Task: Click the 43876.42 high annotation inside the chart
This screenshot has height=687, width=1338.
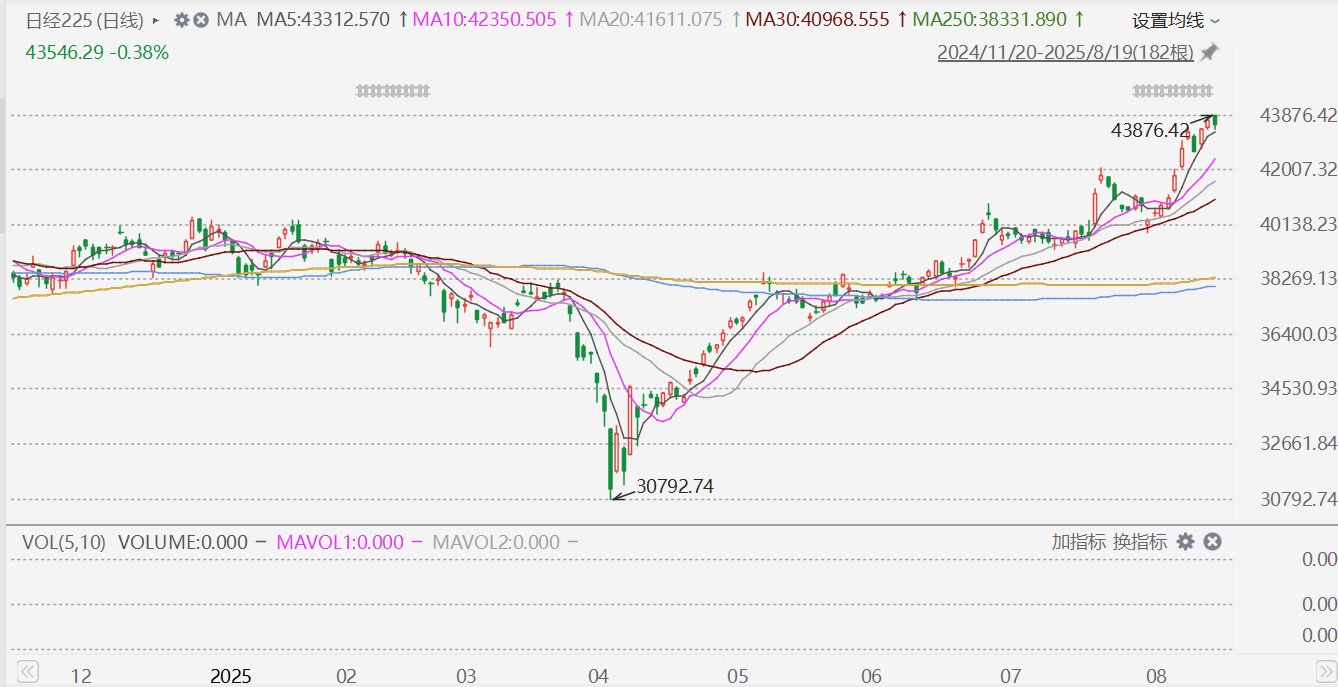Action: (1150, 130)
